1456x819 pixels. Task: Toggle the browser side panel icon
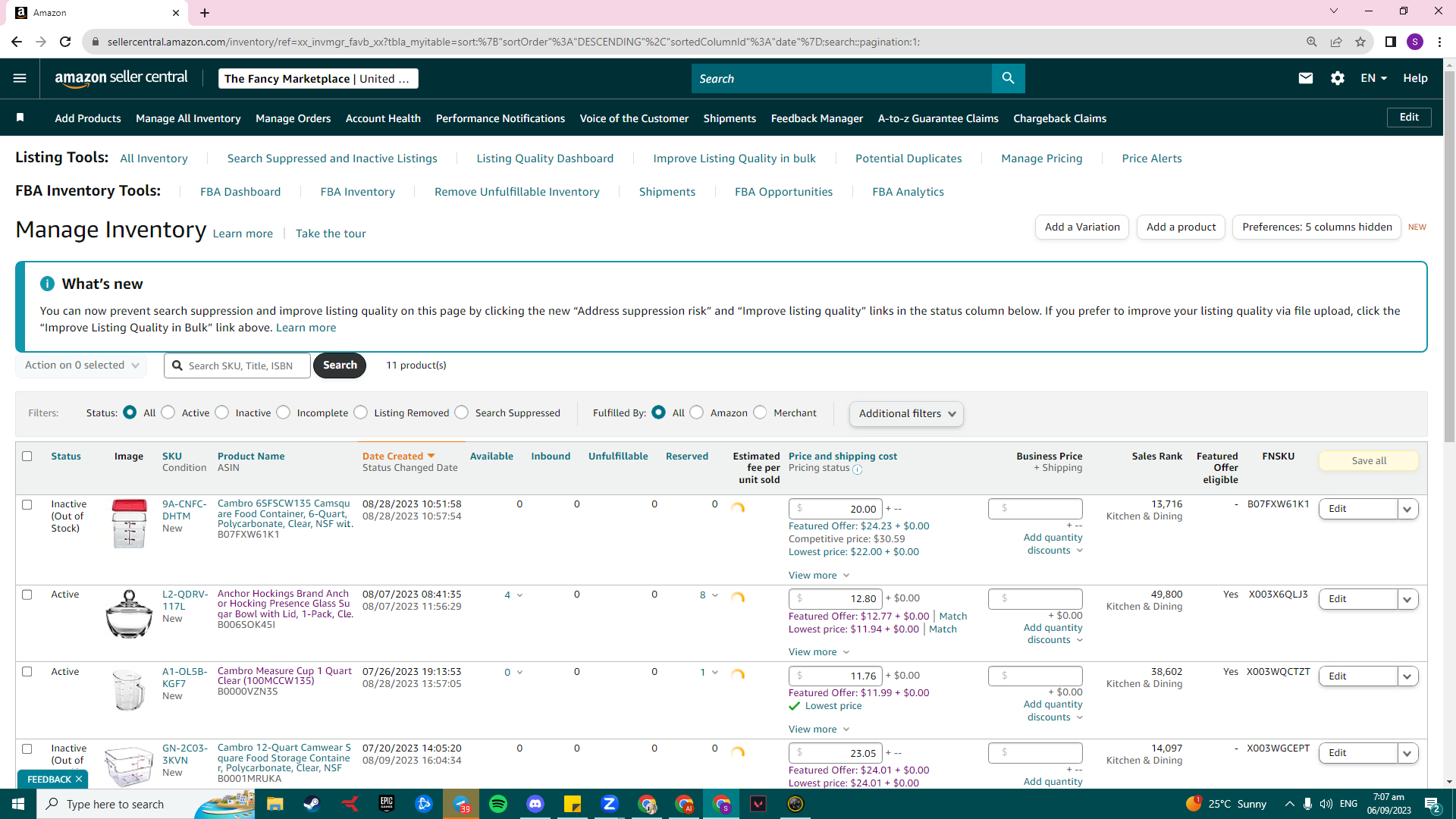[x=1390, y=42]
